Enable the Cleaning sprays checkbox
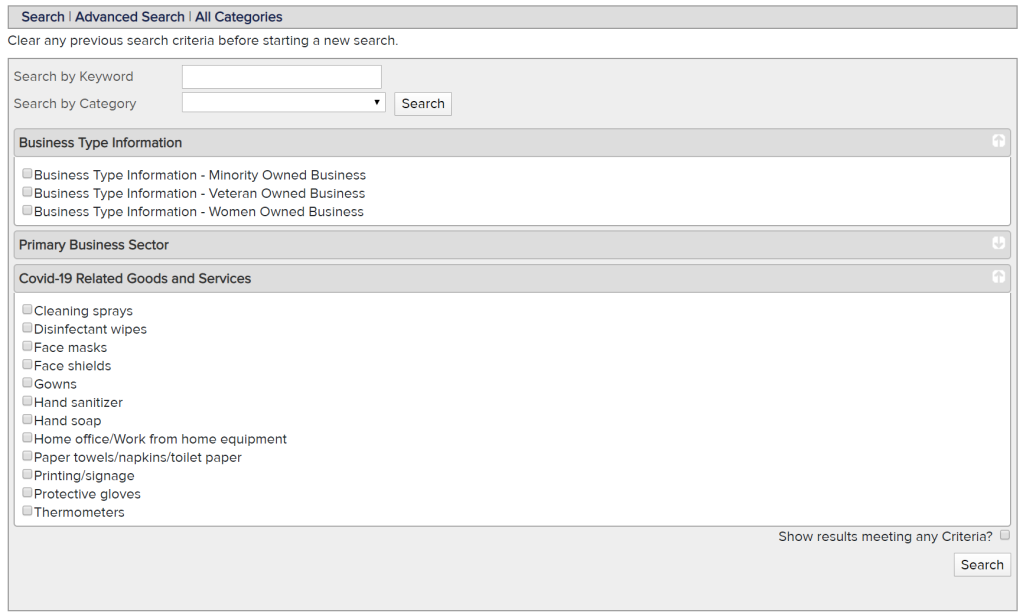 [x=27, y=309]
